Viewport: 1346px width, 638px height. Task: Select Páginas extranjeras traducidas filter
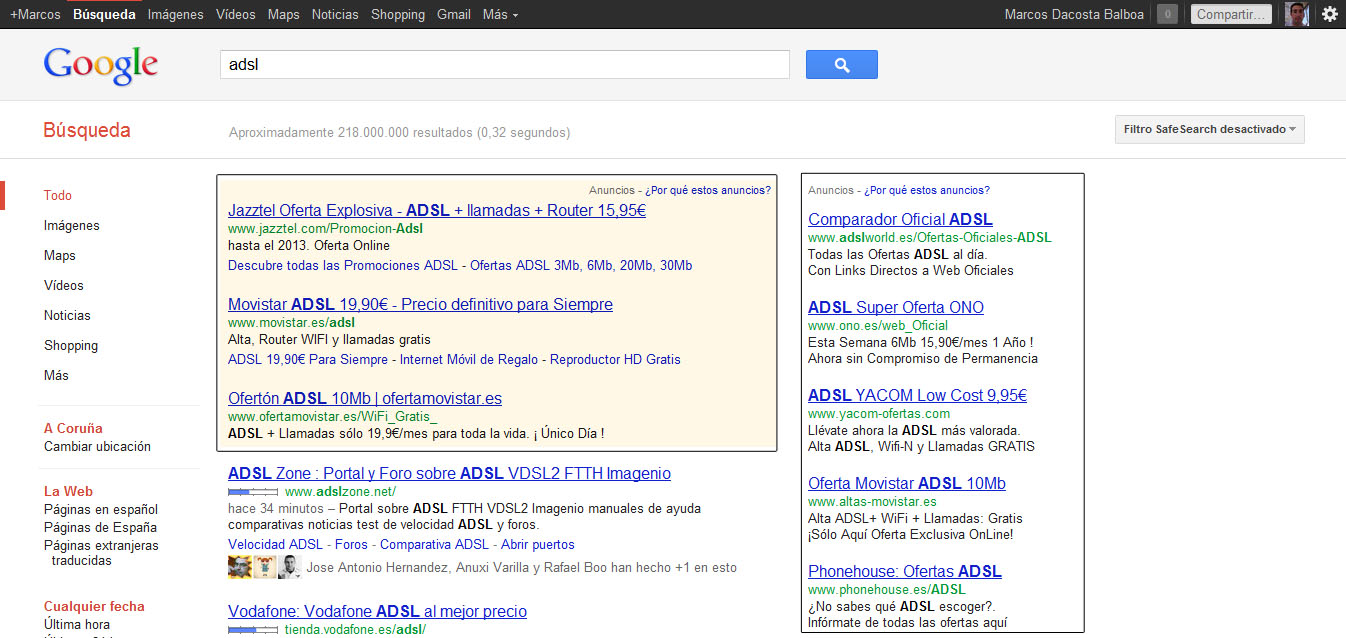coord(101,553)
